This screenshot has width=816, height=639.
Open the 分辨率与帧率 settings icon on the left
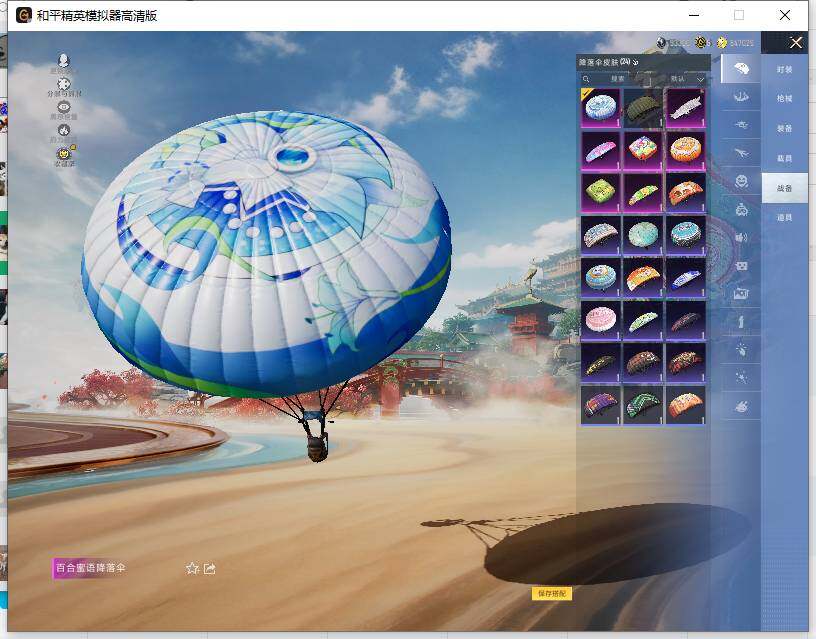[63, 84]
